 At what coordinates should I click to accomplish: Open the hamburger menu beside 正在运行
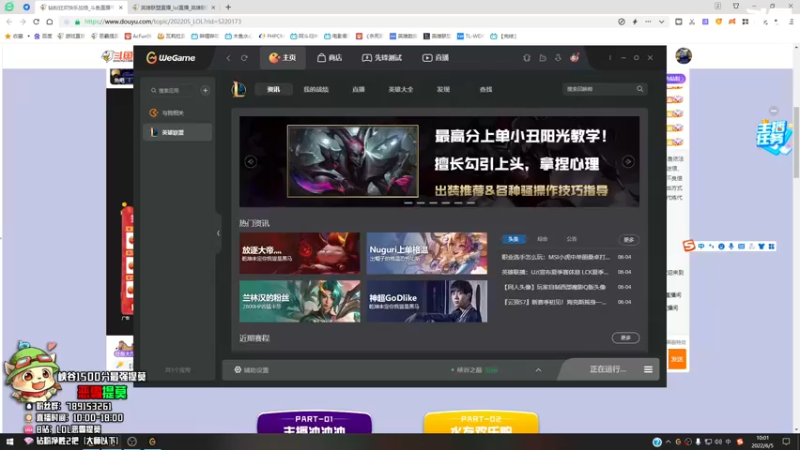pos(648,369)
